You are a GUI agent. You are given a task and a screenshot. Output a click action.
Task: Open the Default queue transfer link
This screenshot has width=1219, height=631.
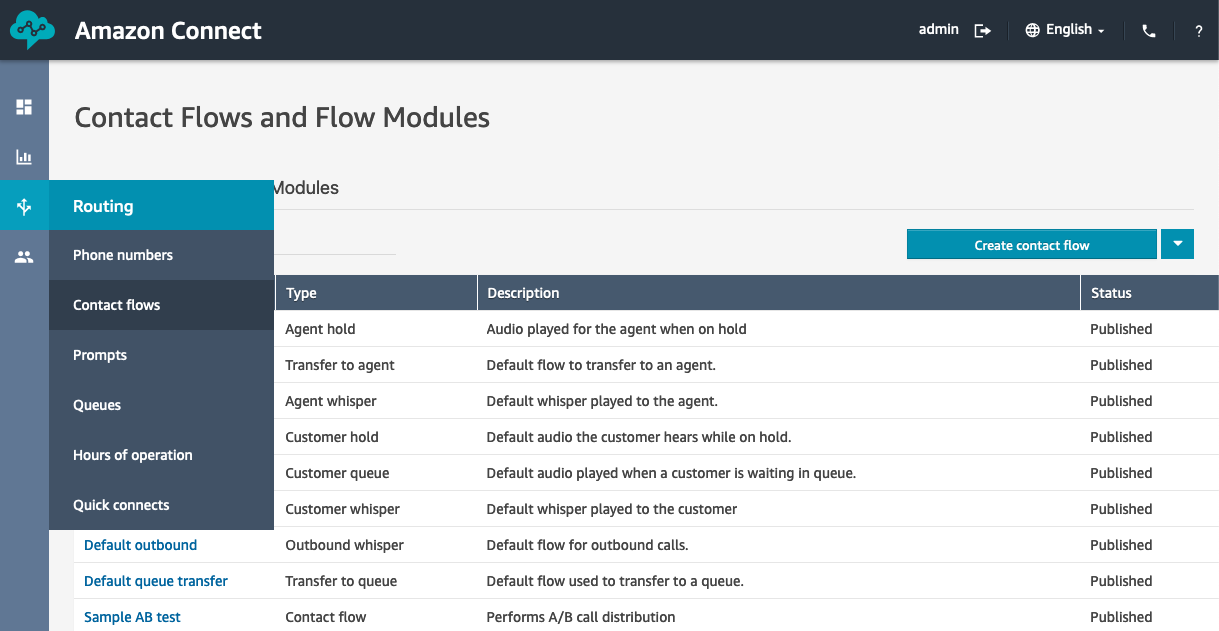pyautogui.click(x=156, y=581)
